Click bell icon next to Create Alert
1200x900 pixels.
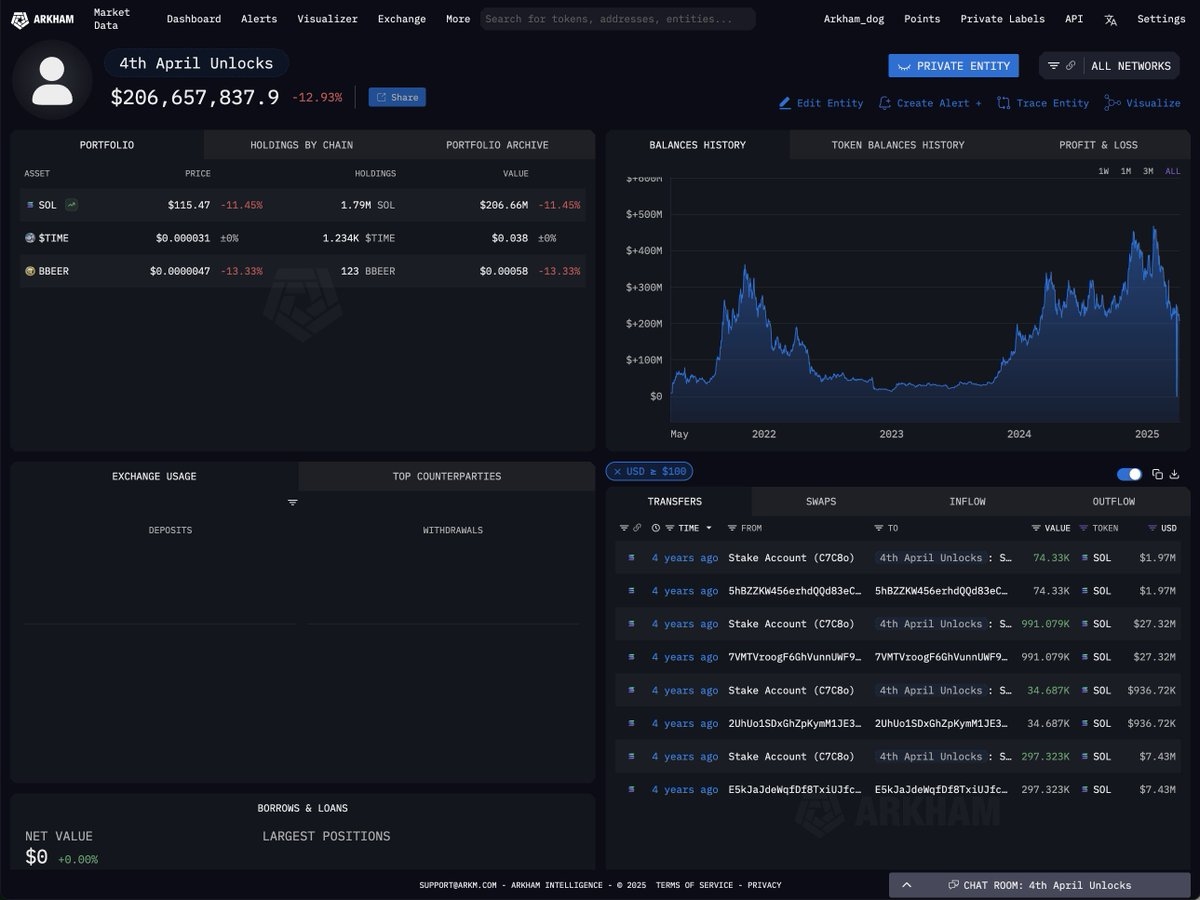(884, 103)
